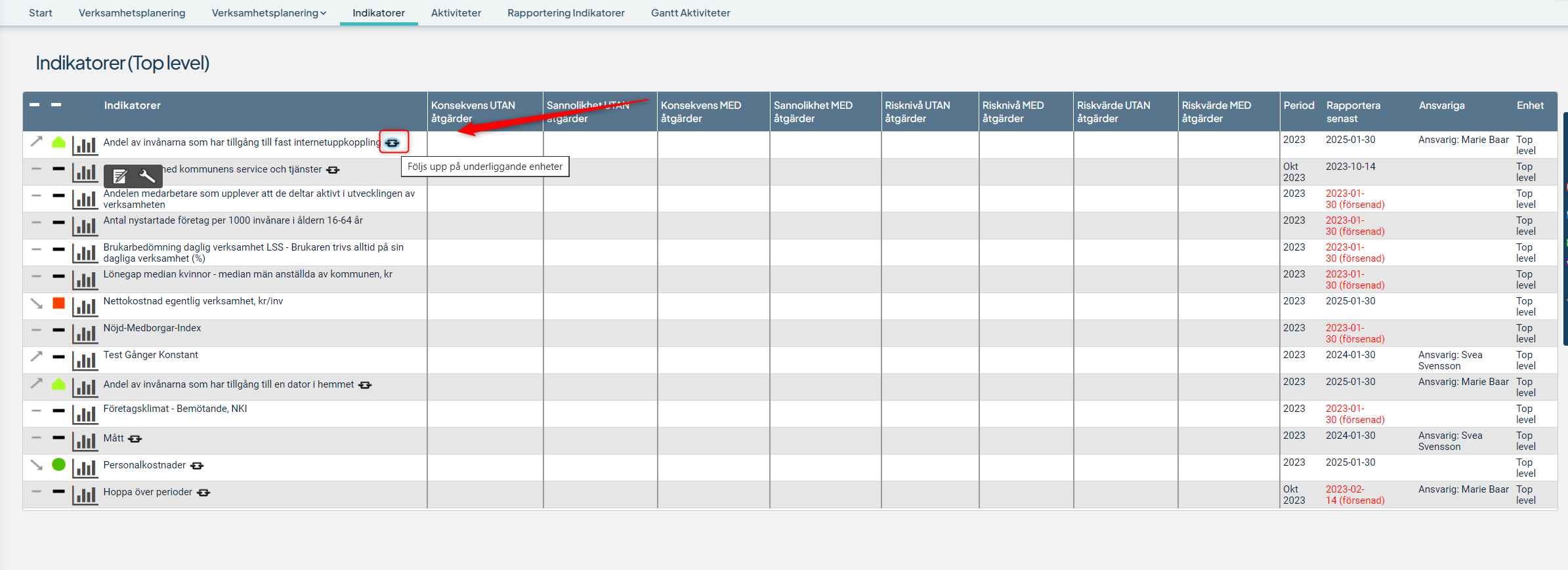
Task: Open the Lönegap median kvinnor indicator
Action: click(x=247, y=274)
